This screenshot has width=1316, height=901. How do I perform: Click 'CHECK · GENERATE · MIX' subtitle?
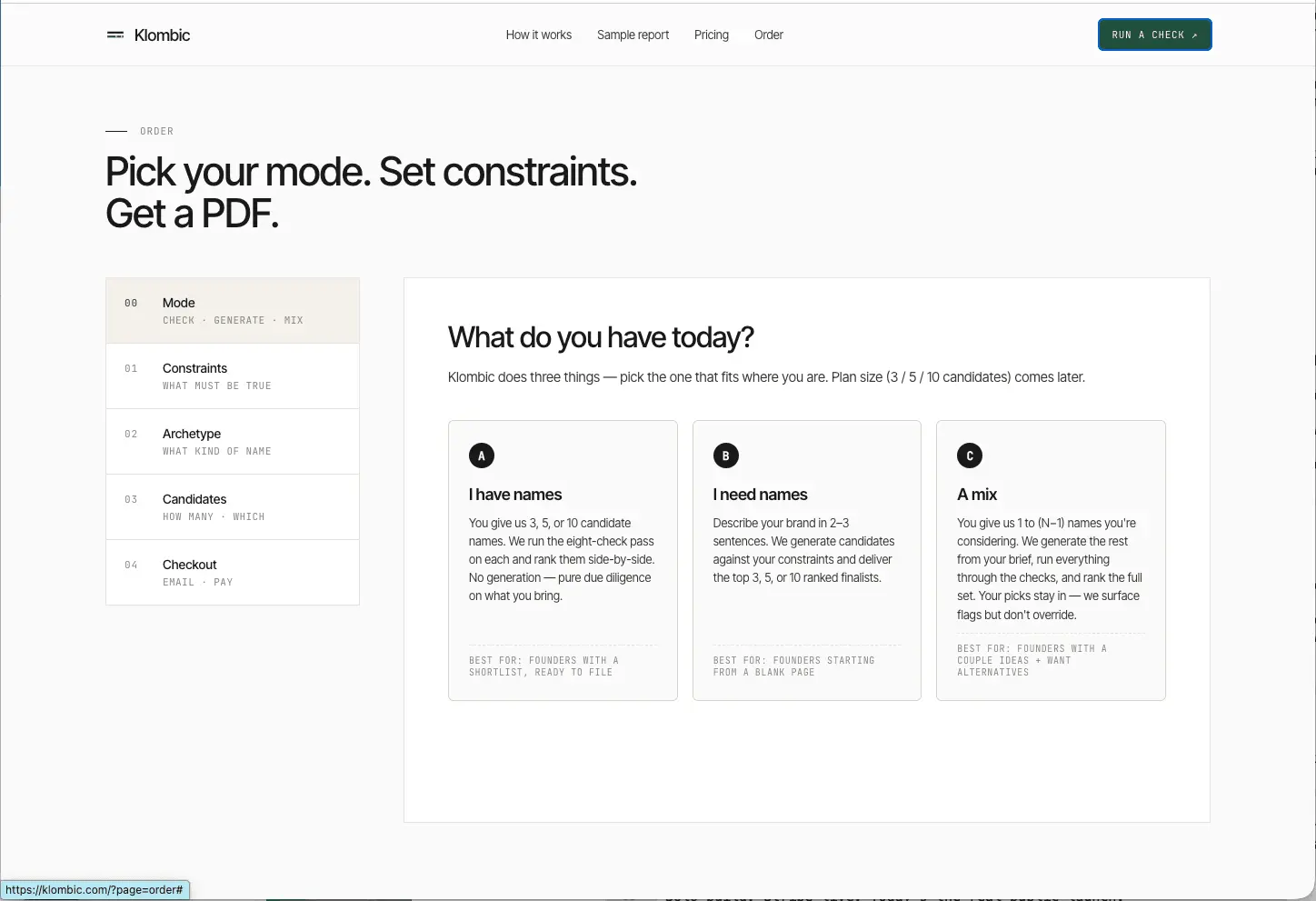click(233, 320)
